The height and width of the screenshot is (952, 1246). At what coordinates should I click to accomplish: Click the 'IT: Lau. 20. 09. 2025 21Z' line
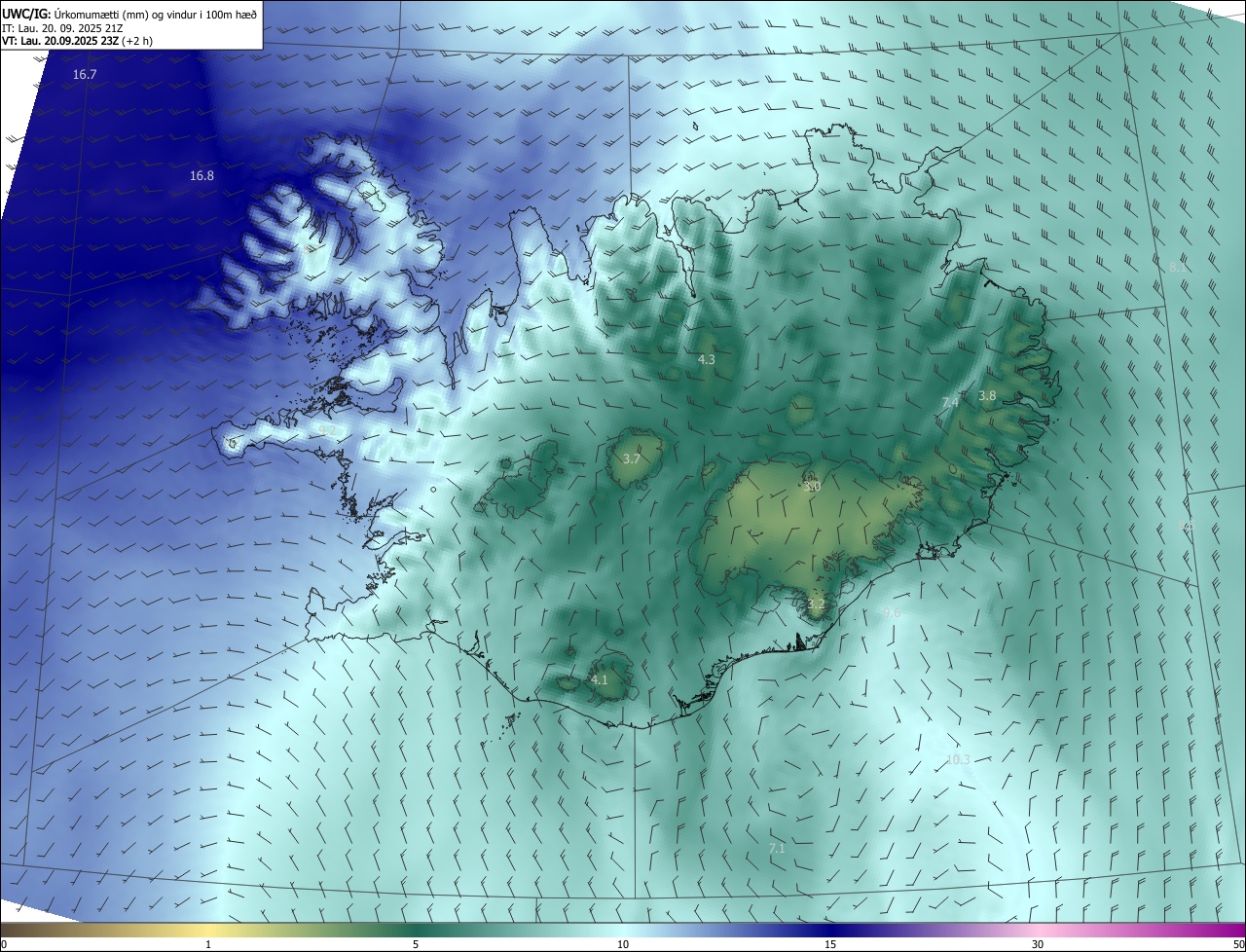point(62,28)
